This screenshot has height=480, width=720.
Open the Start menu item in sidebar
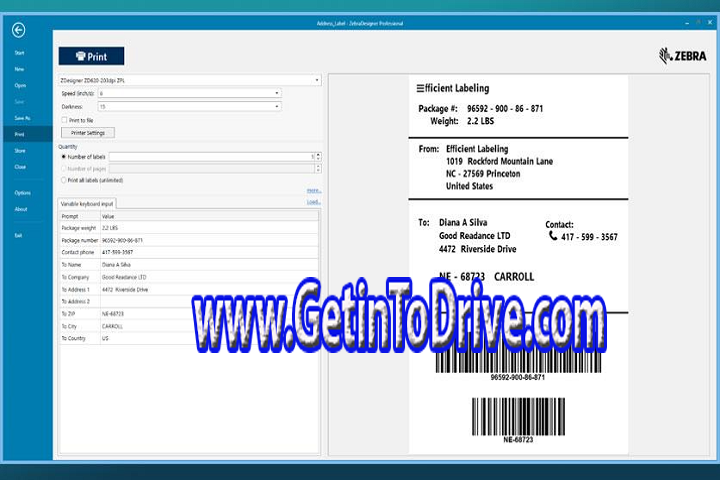tap(19, 53)
